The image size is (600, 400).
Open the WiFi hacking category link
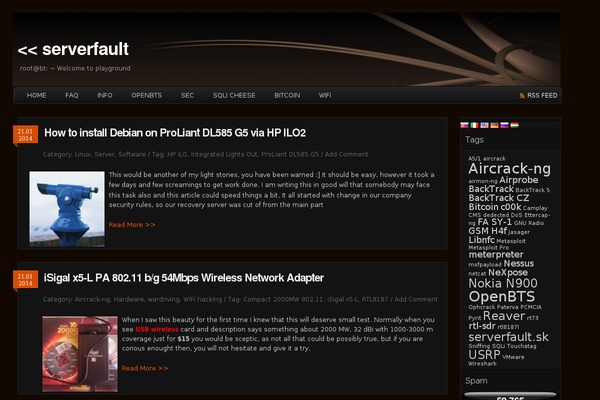tap(202, 299)
